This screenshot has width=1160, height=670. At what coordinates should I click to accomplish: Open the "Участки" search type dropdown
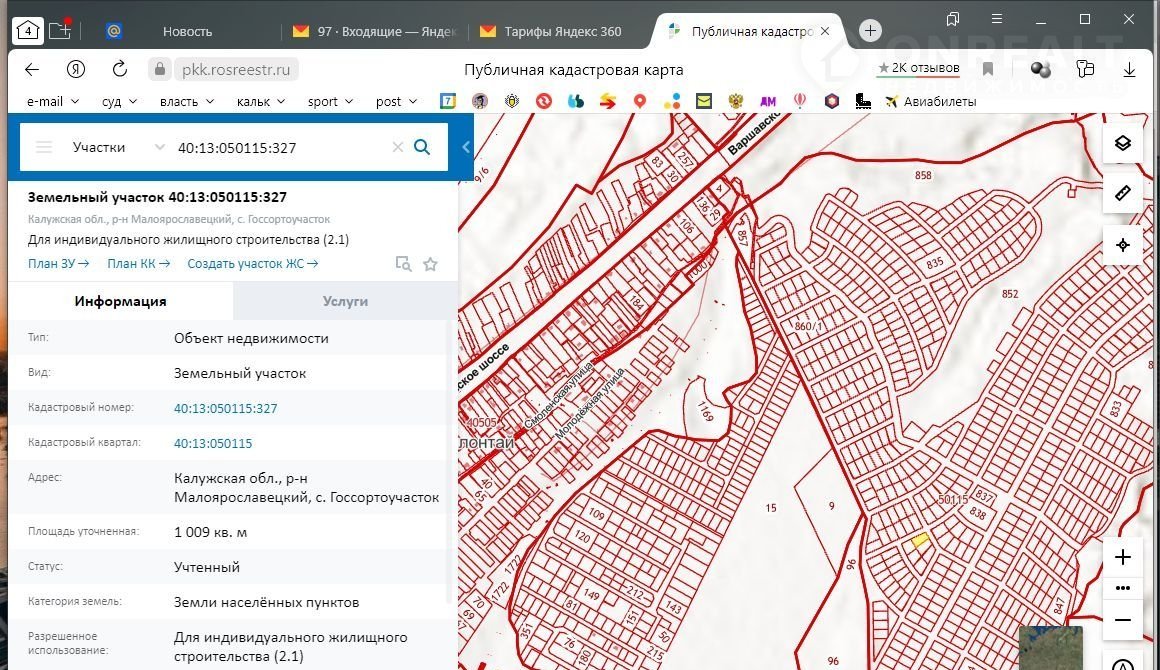118,147
